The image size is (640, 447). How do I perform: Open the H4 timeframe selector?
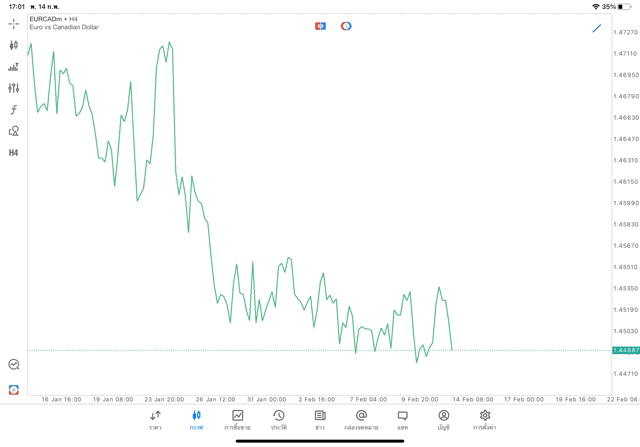tap(14, 153)
